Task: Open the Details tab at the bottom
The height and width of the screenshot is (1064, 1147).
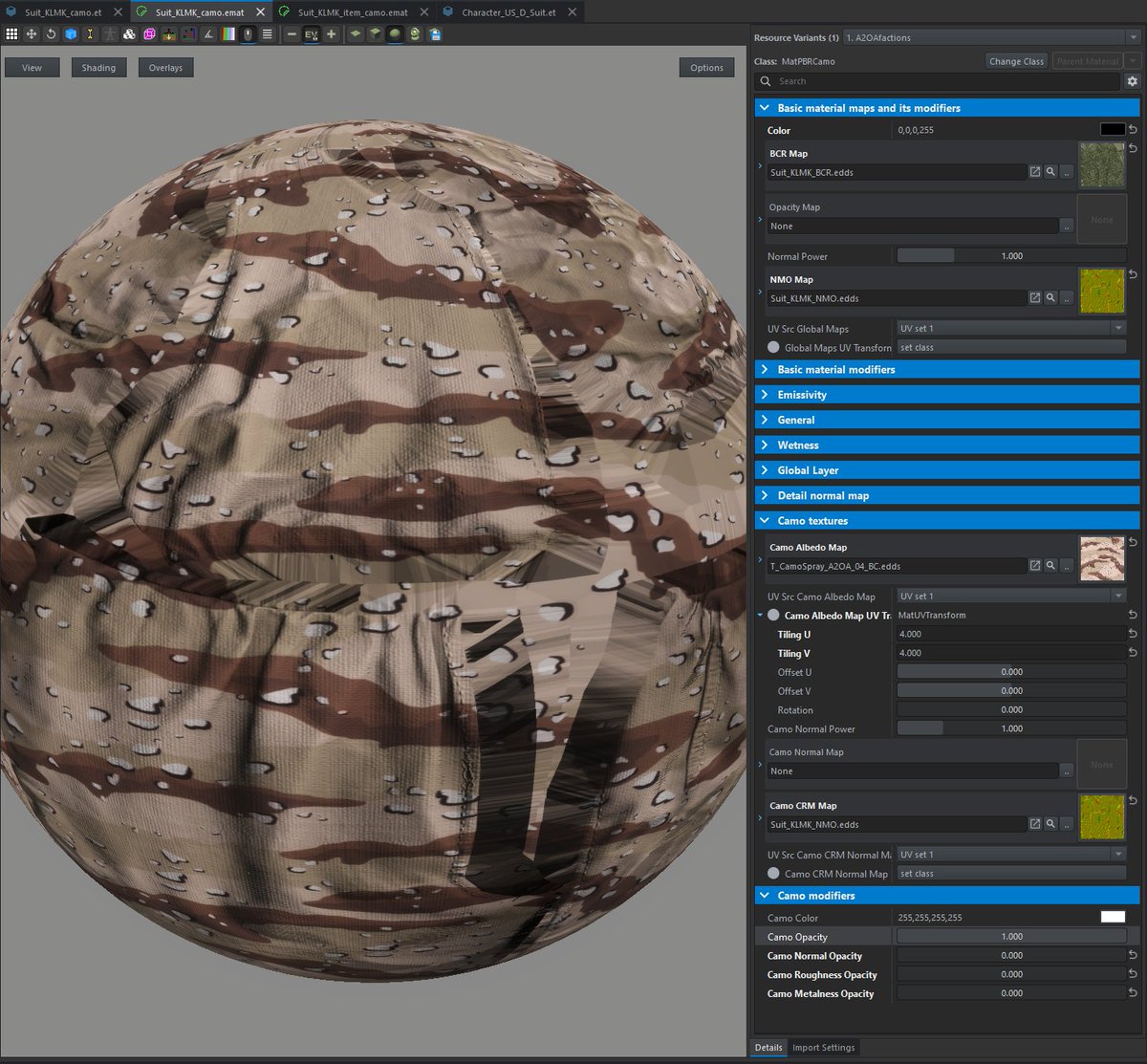Action: (x=768, y=1048)
